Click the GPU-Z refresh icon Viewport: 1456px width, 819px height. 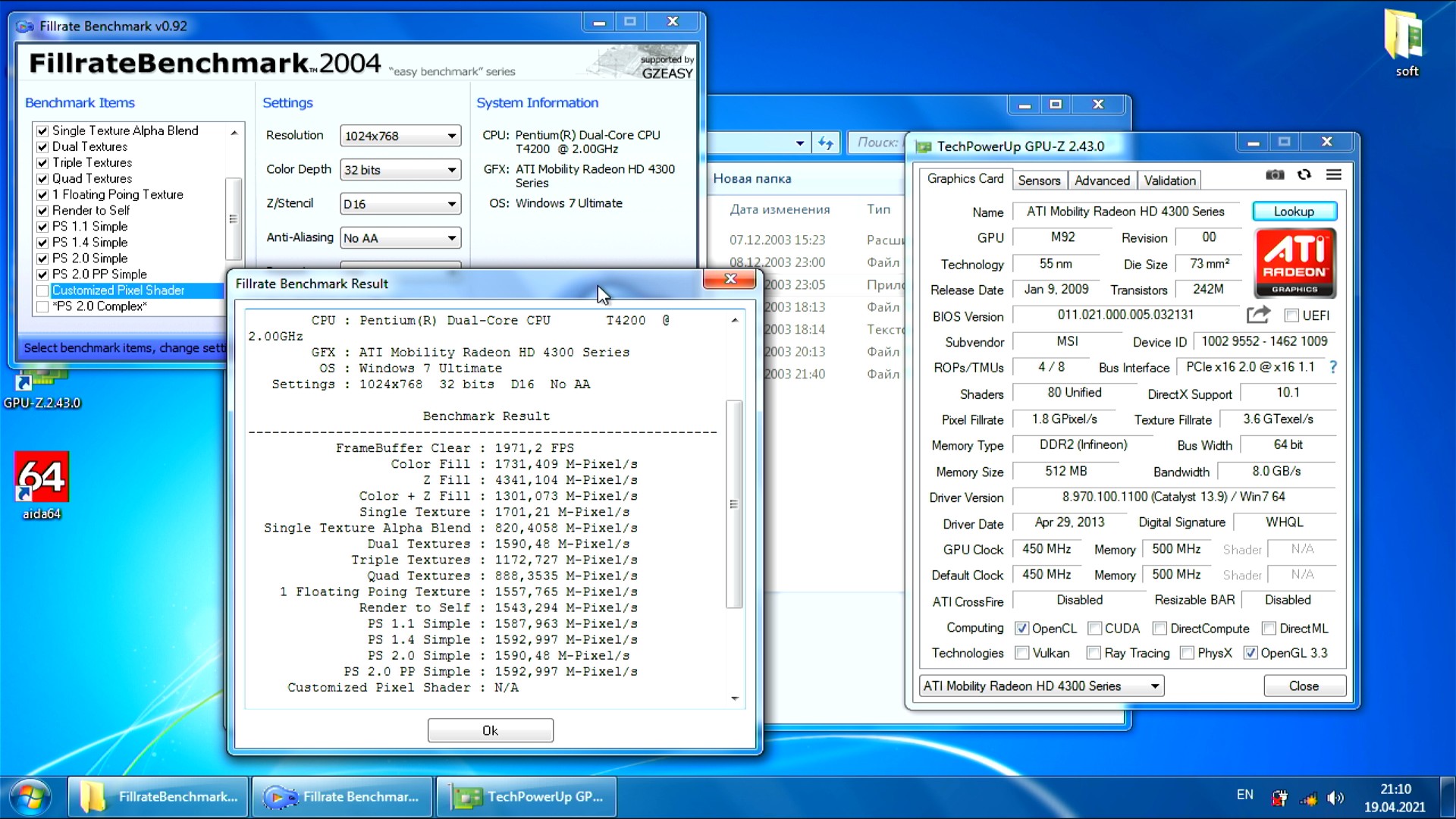(x=1304, y=175)
